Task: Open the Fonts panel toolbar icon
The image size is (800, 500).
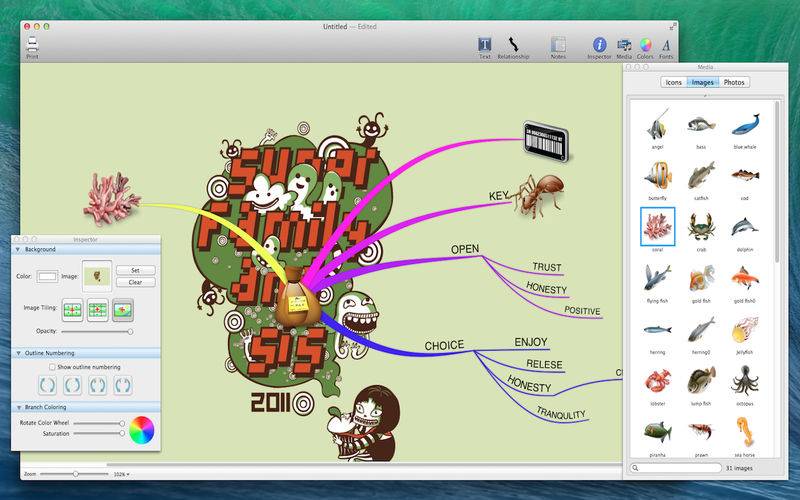Action: click(666, 45)
